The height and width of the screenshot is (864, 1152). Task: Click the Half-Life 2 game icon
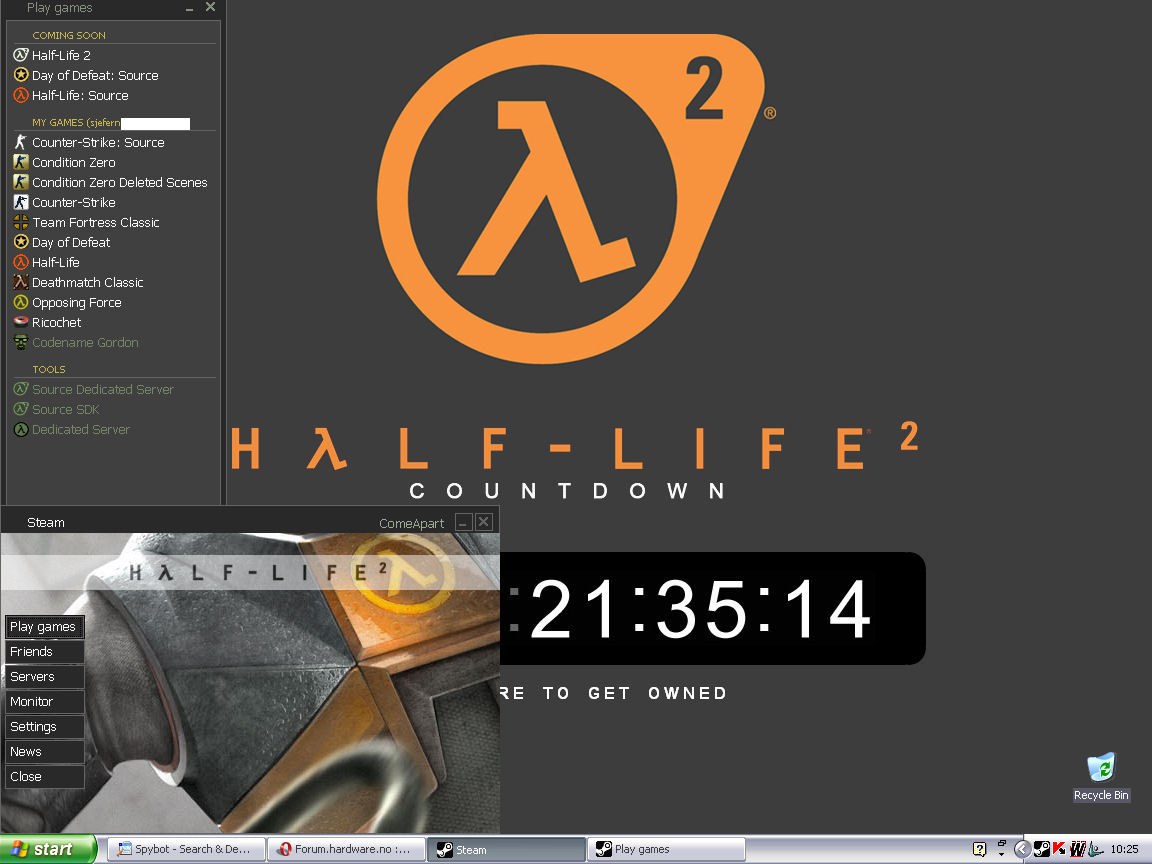[x=21, y=54]
